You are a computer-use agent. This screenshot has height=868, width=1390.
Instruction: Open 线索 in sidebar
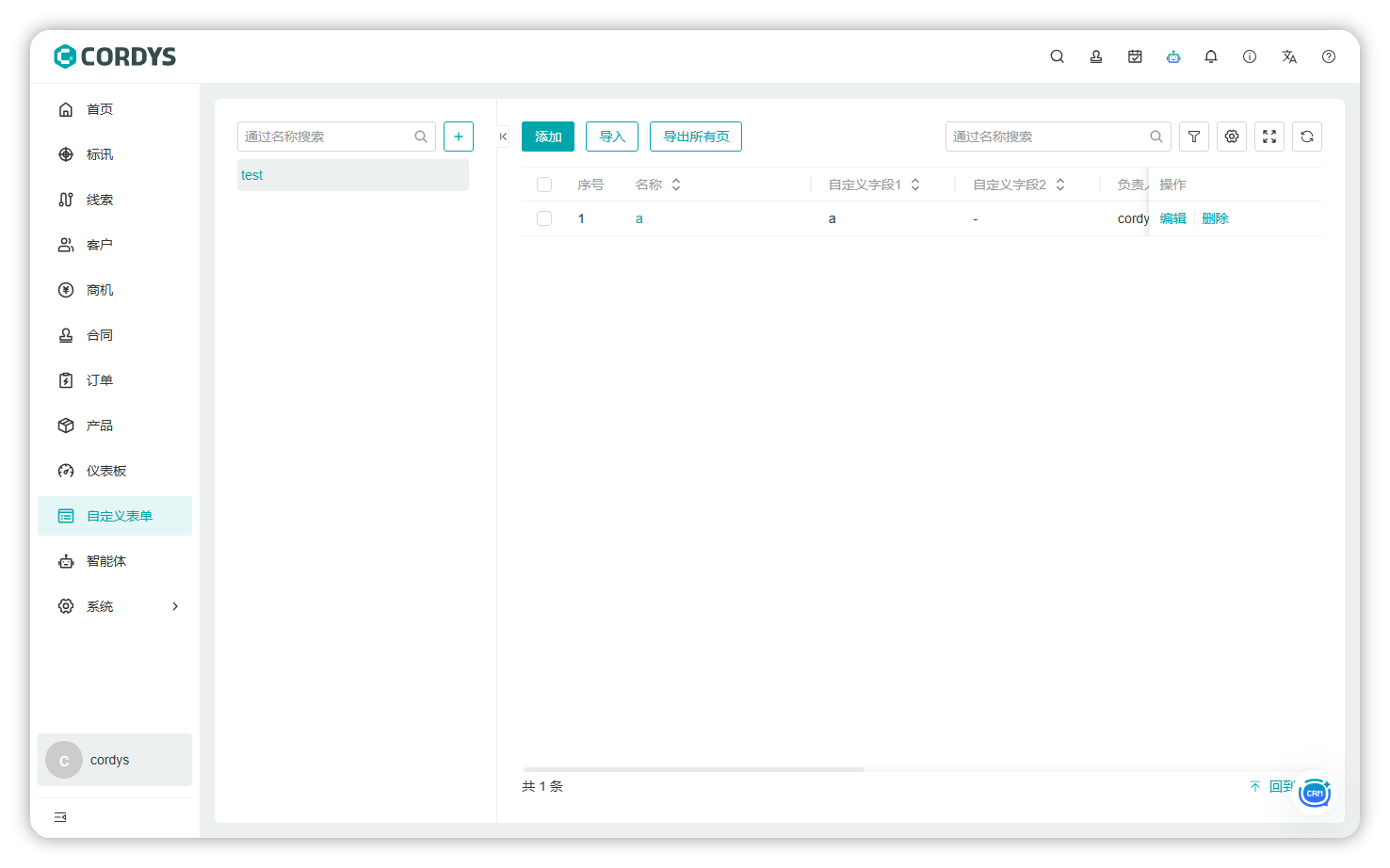115,200
